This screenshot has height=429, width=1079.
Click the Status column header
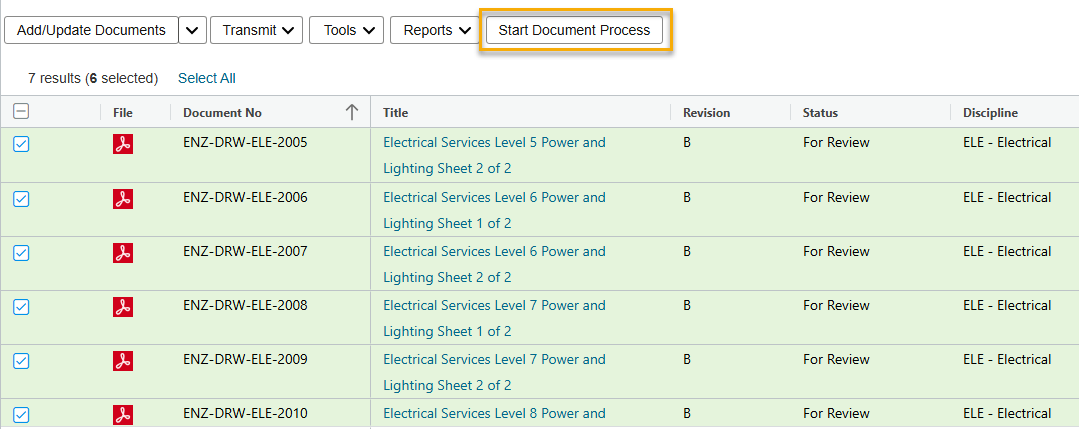(820, 113)
